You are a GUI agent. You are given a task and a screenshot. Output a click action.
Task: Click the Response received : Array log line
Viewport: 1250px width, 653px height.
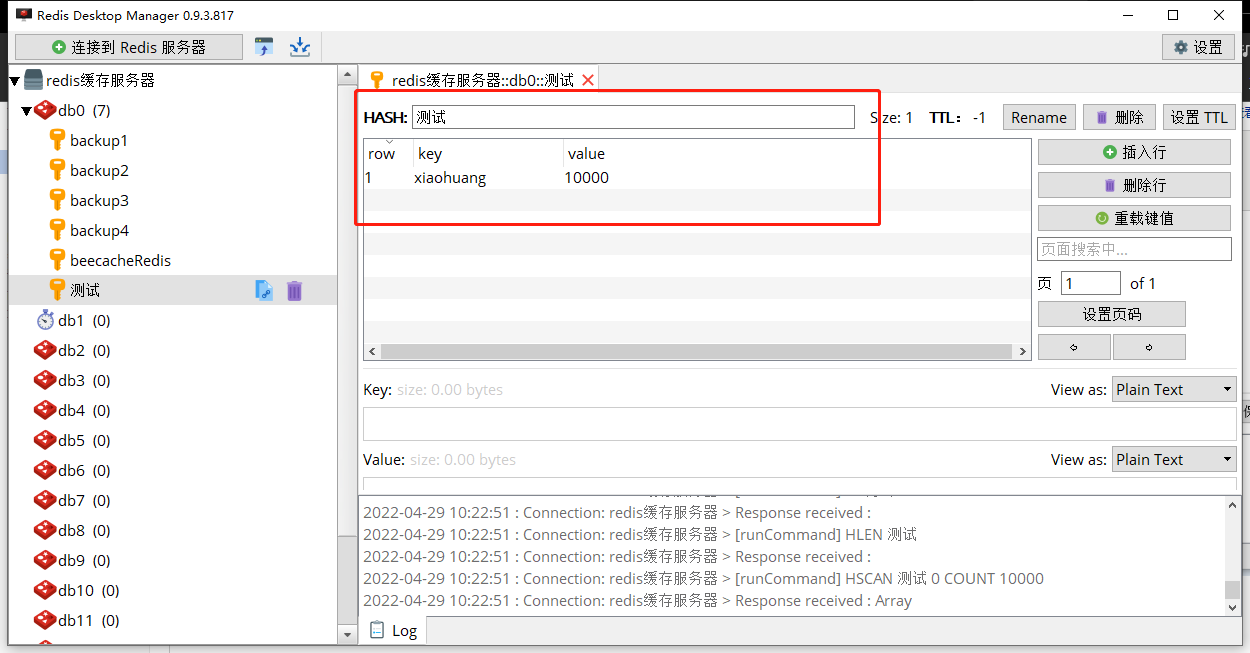637,601
